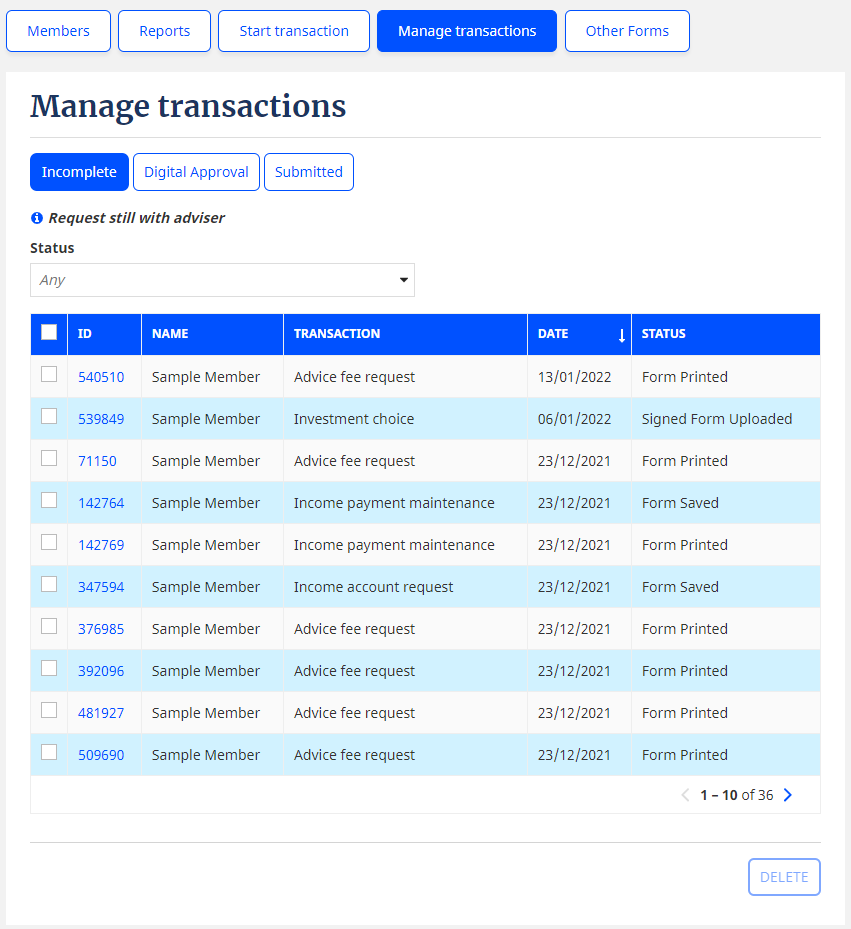Viewport: 851px width, 929px height.
Task: Go to the next page of results
Action: click(x=788, y=794)
